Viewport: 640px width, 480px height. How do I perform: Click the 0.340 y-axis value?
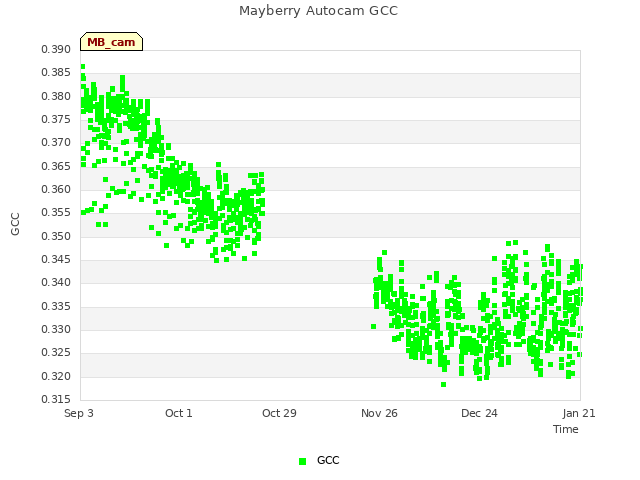56,283
